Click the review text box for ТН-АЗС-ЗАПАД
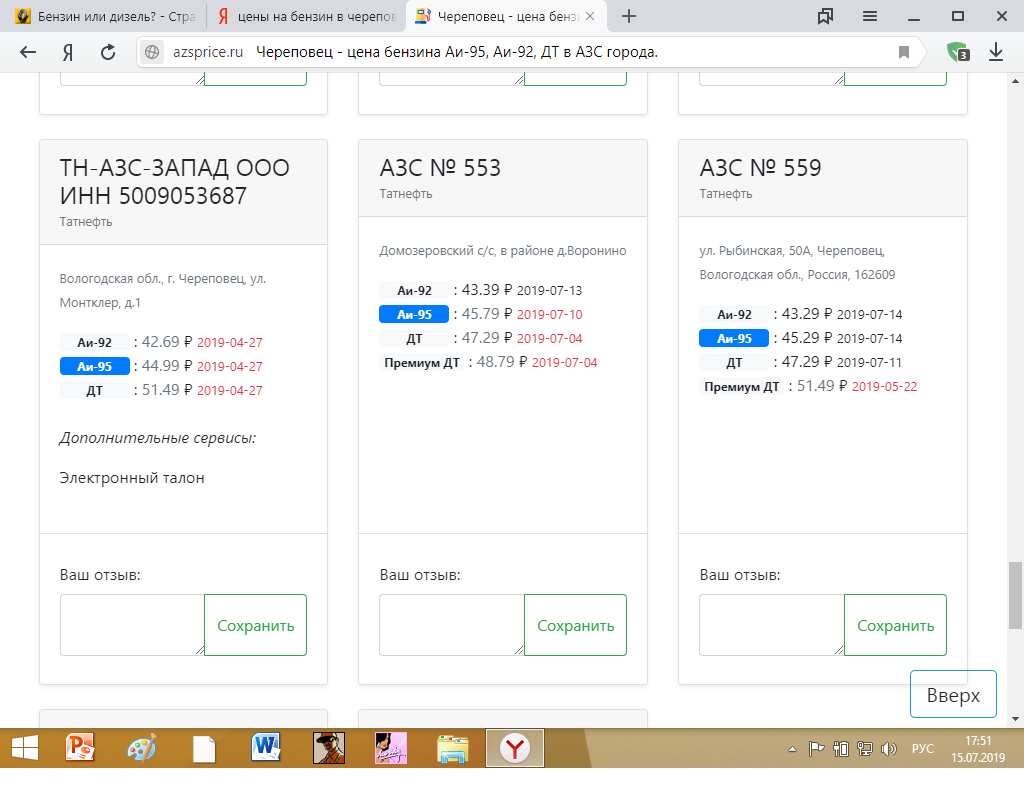1024x810 pixels. click(x=132, y=625)
